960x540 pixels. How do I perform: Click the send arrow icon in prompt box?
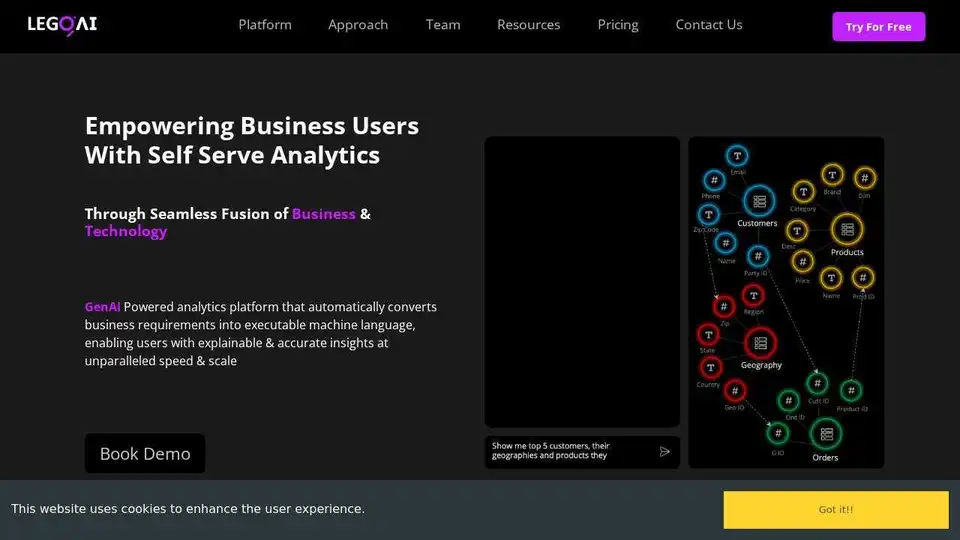665,452
